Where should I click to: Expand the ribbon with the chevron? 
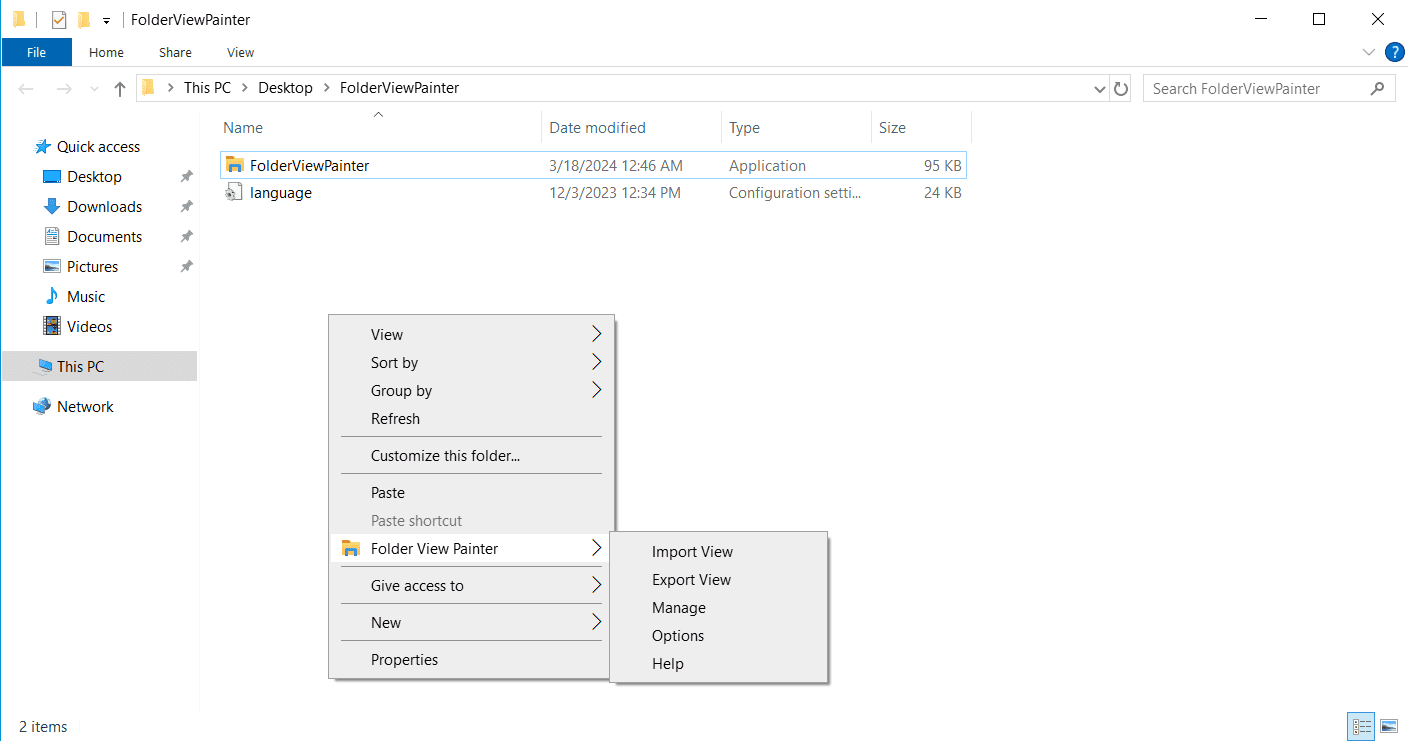[1369, 52]
